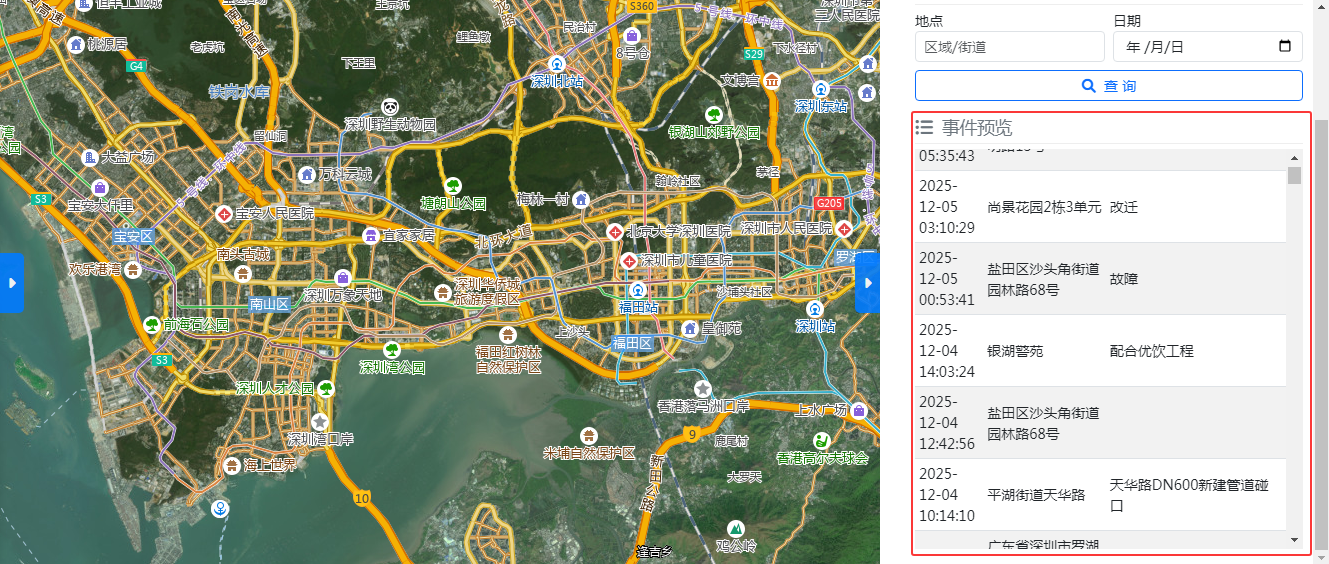Click the 深圳市人民医院 red cross icon
1329x564 pixels.
point(845,228)
